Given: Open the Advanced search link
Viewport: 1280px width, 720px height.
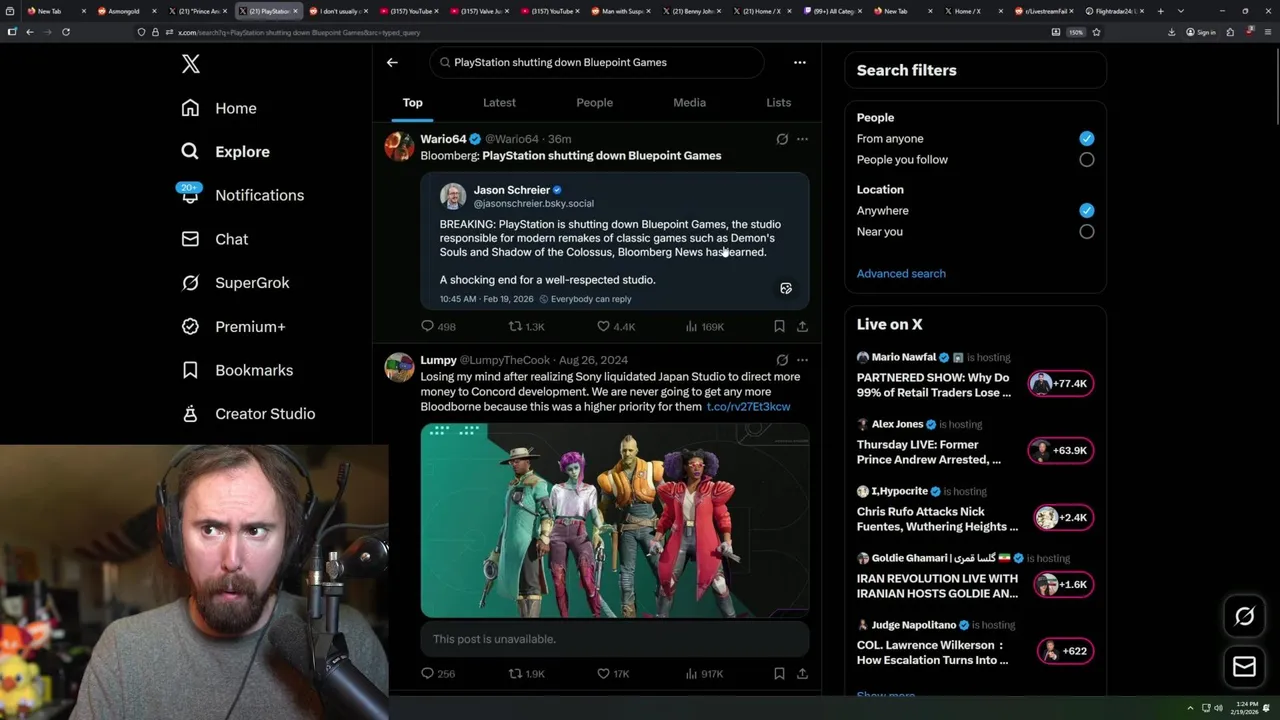Looking at the screenshot, I should [901, 274].
